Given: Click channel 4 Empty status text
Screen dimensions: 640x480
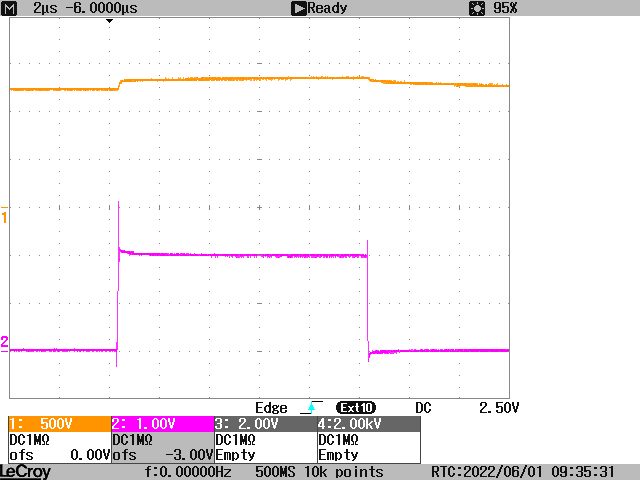Looking at the screenshot, I should (338, 455).
